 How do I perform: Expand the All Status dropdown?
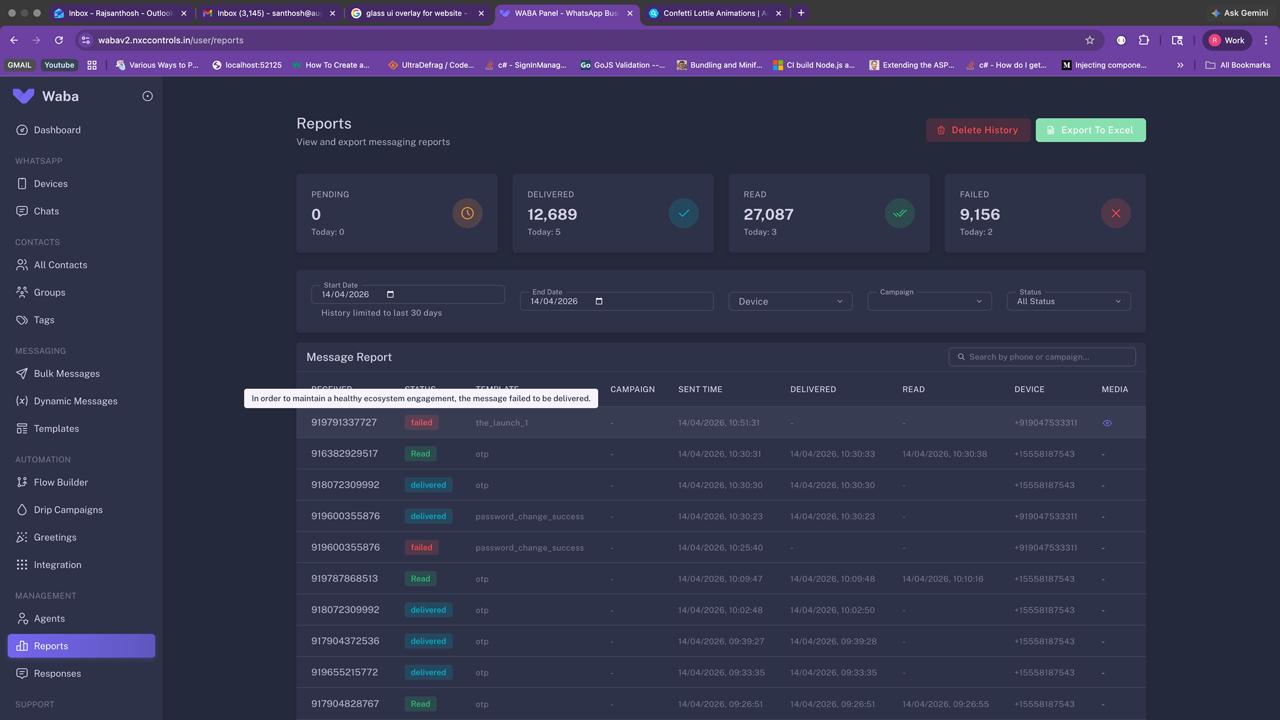pyautogui.click(x=1068, y=301)
